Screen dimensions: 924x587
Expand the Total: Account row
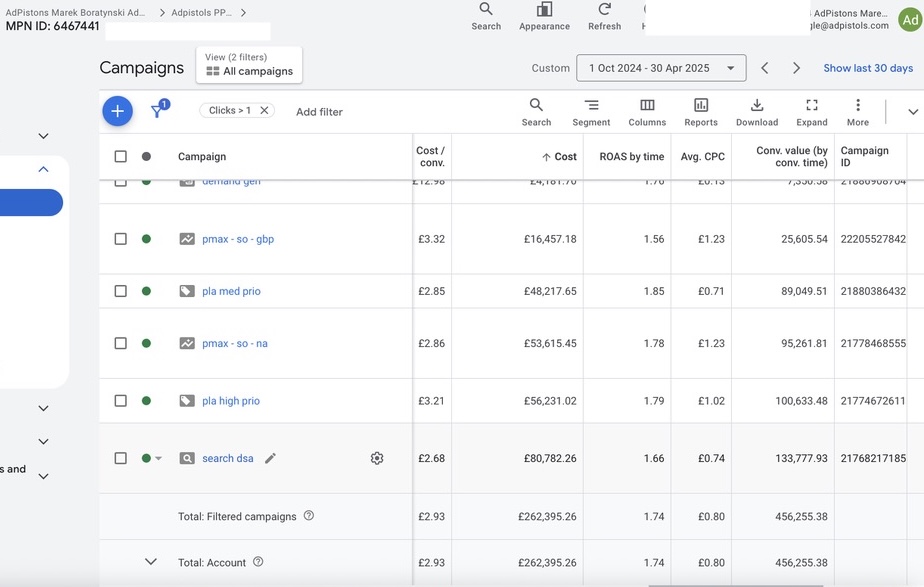(x=151, y=562)
